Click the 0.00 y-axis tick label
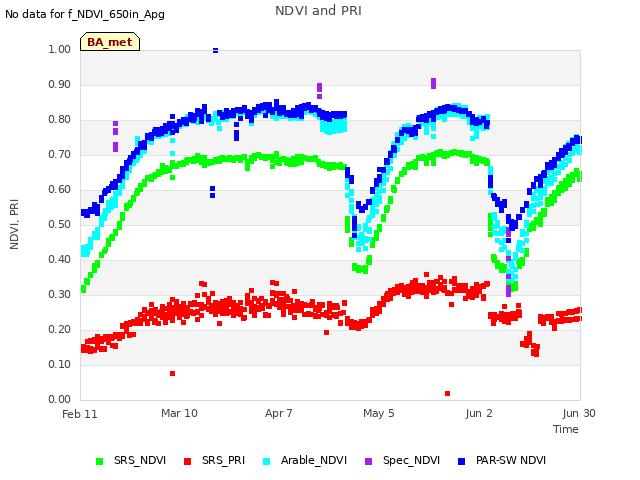This screenshot has height=480, width=640. click(x=60, y=399)
